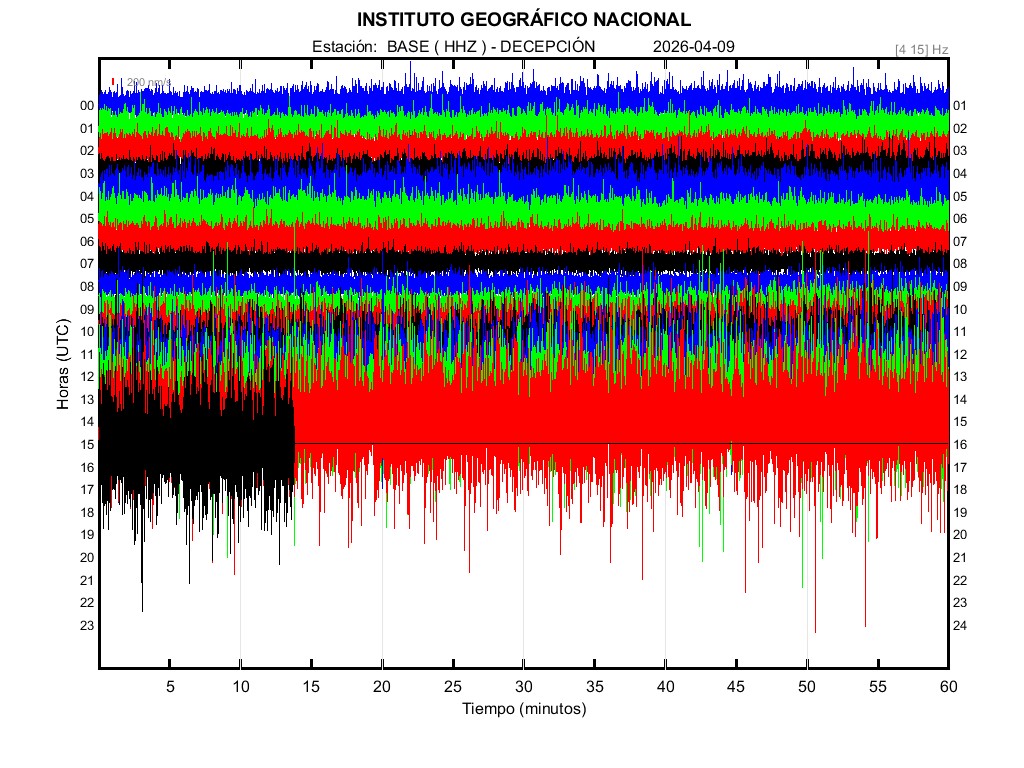Viewport: 1024px width, 768px height.
Task: Click the 5 minute tick label
Action: 170,687
